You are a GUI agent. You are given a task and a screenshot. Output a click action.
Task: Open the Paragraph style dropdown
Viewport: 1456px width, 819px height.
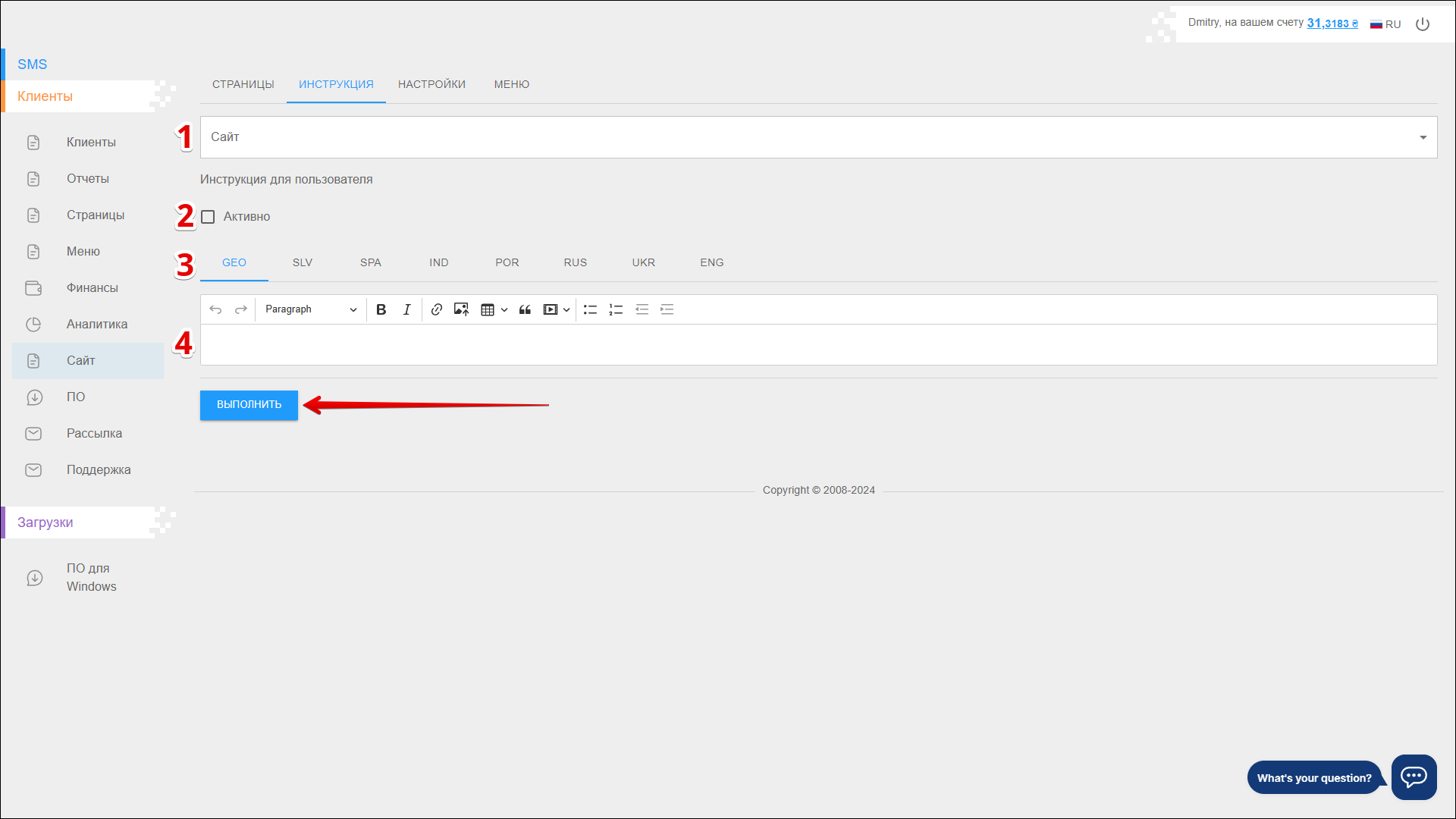[x=310, y=309]
